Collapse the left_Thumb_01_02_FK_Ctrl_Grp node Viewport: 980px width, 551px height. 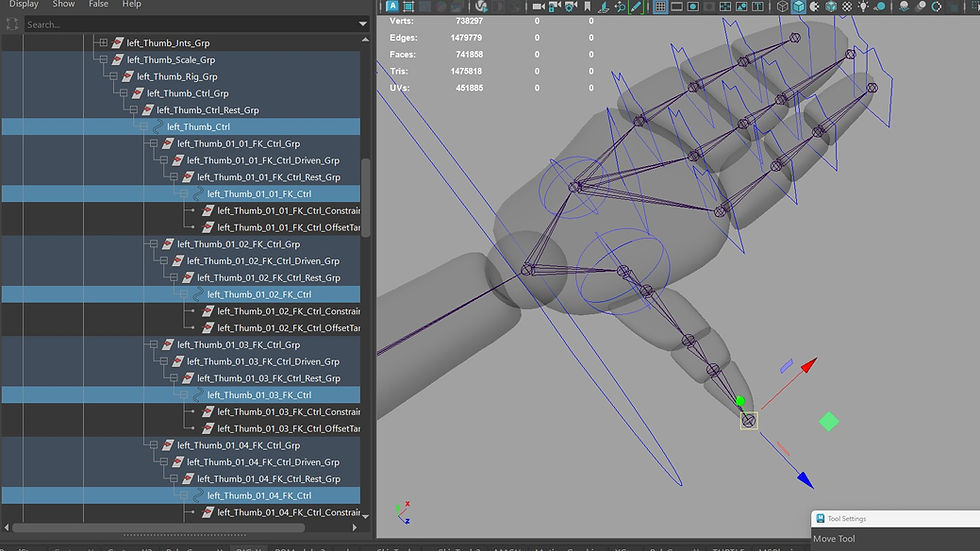coord(153,244)
